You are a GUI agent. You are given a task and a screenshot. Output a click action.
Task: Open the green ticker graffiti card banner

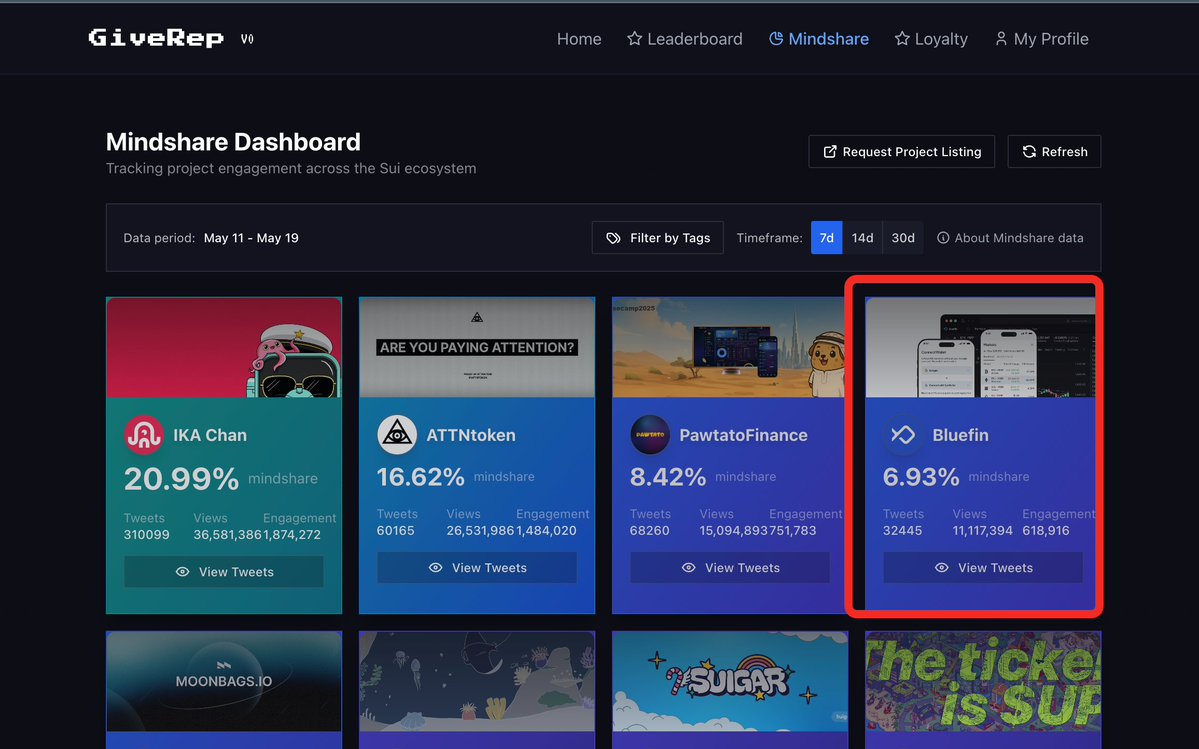point(983,681)
